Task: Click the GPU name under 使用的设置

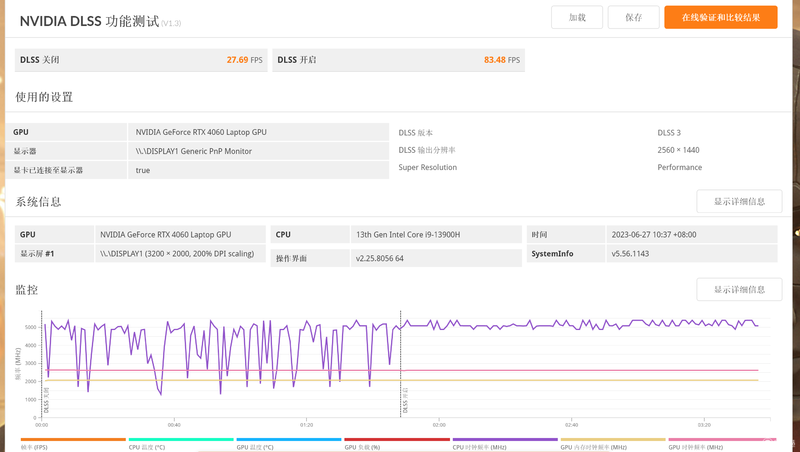Action: click(x=201, y=132)
